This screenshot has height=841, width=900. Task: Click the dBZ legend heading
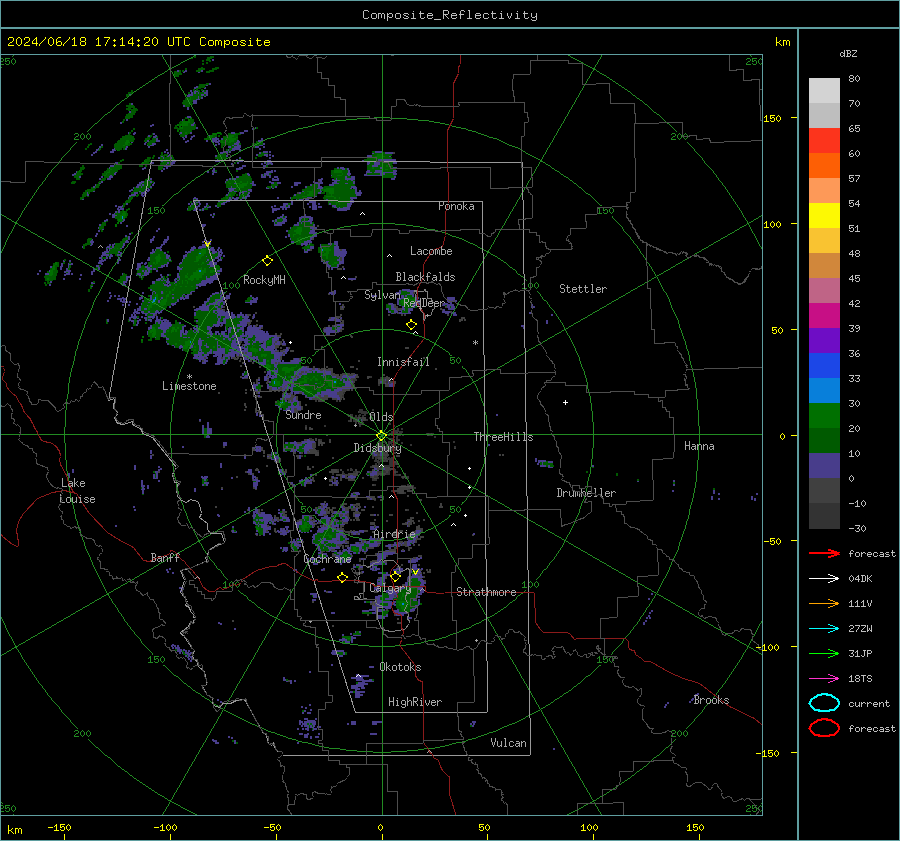[x=848, y=54]
